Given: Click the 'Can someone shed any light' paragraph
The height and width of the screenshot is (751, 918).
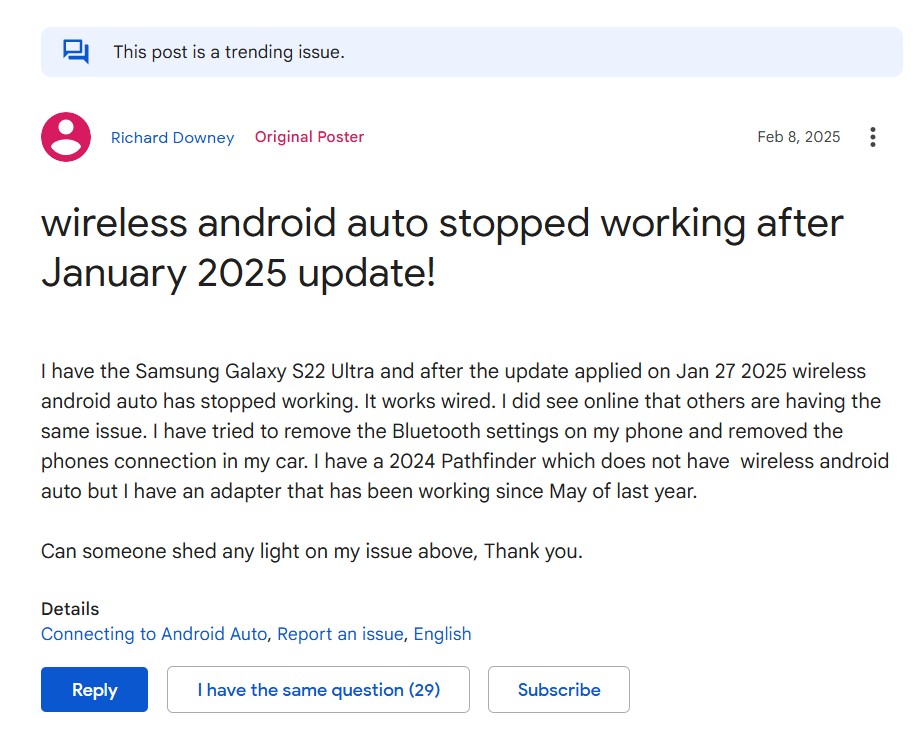Looking at the screenshot, I should (x=311, y=551).
